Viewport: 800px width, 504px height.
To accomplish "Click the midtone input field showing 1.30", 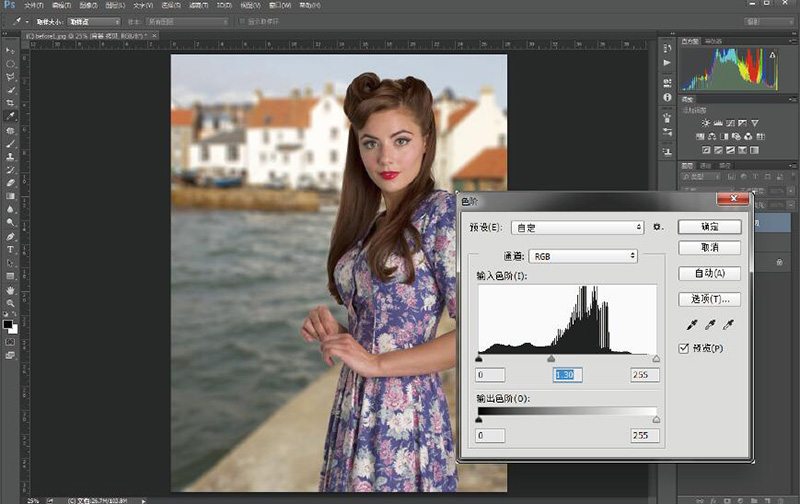I will [x=569, y=375].
